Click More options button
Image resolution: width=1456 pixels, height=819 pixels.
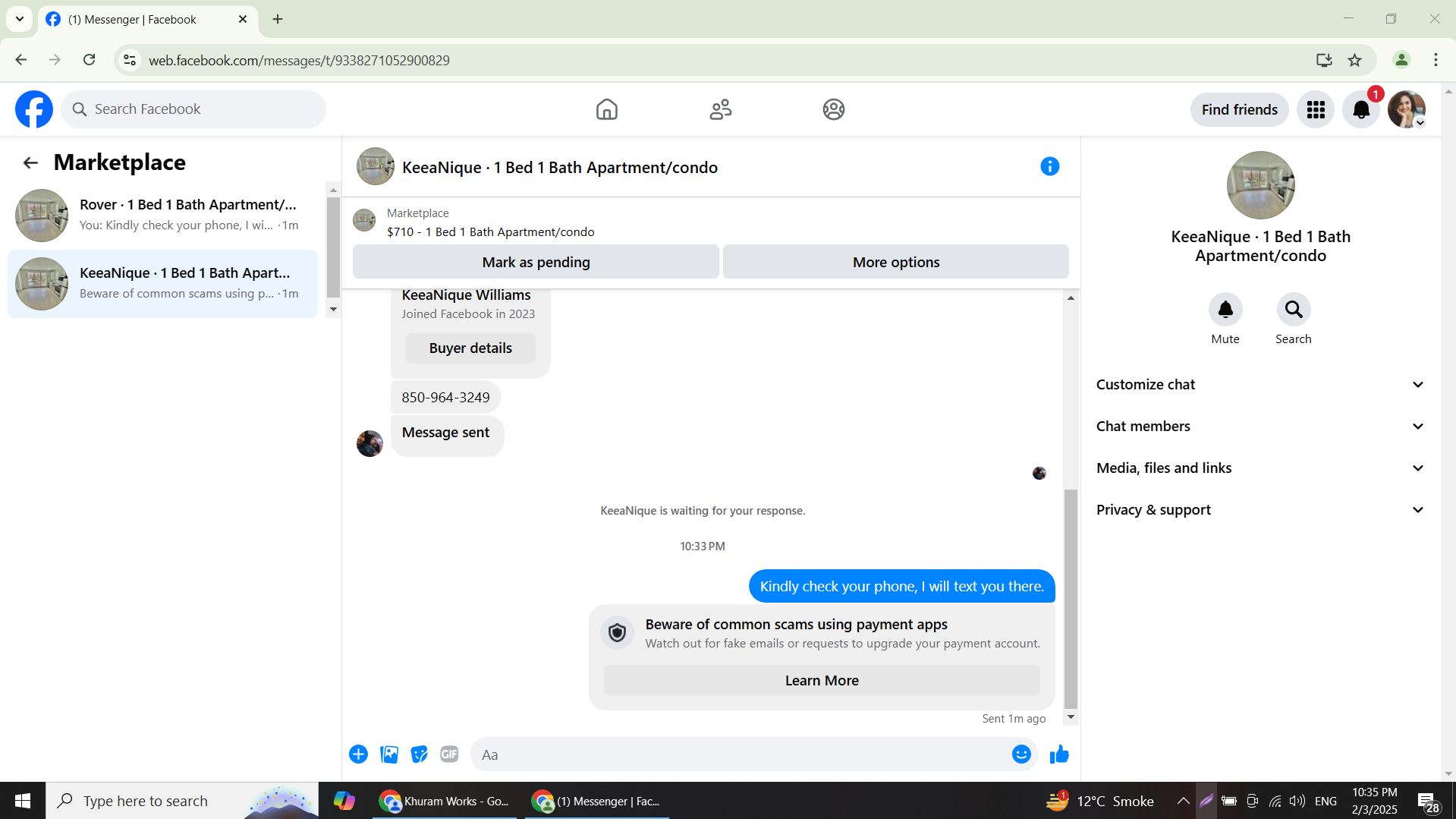[896, 262]
